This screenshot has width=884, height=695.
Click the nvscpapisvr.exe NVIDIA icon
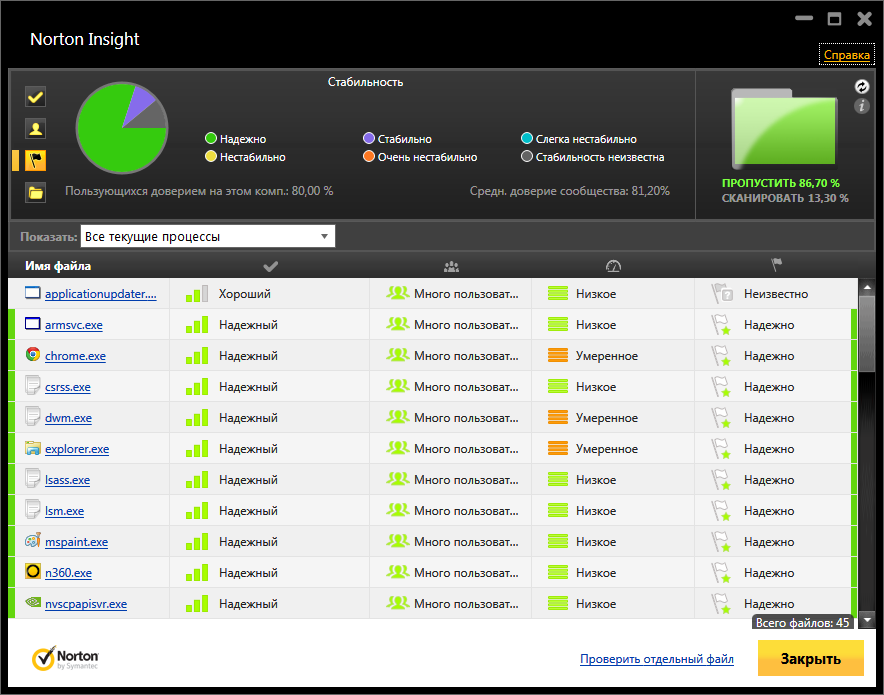point(33,603)
